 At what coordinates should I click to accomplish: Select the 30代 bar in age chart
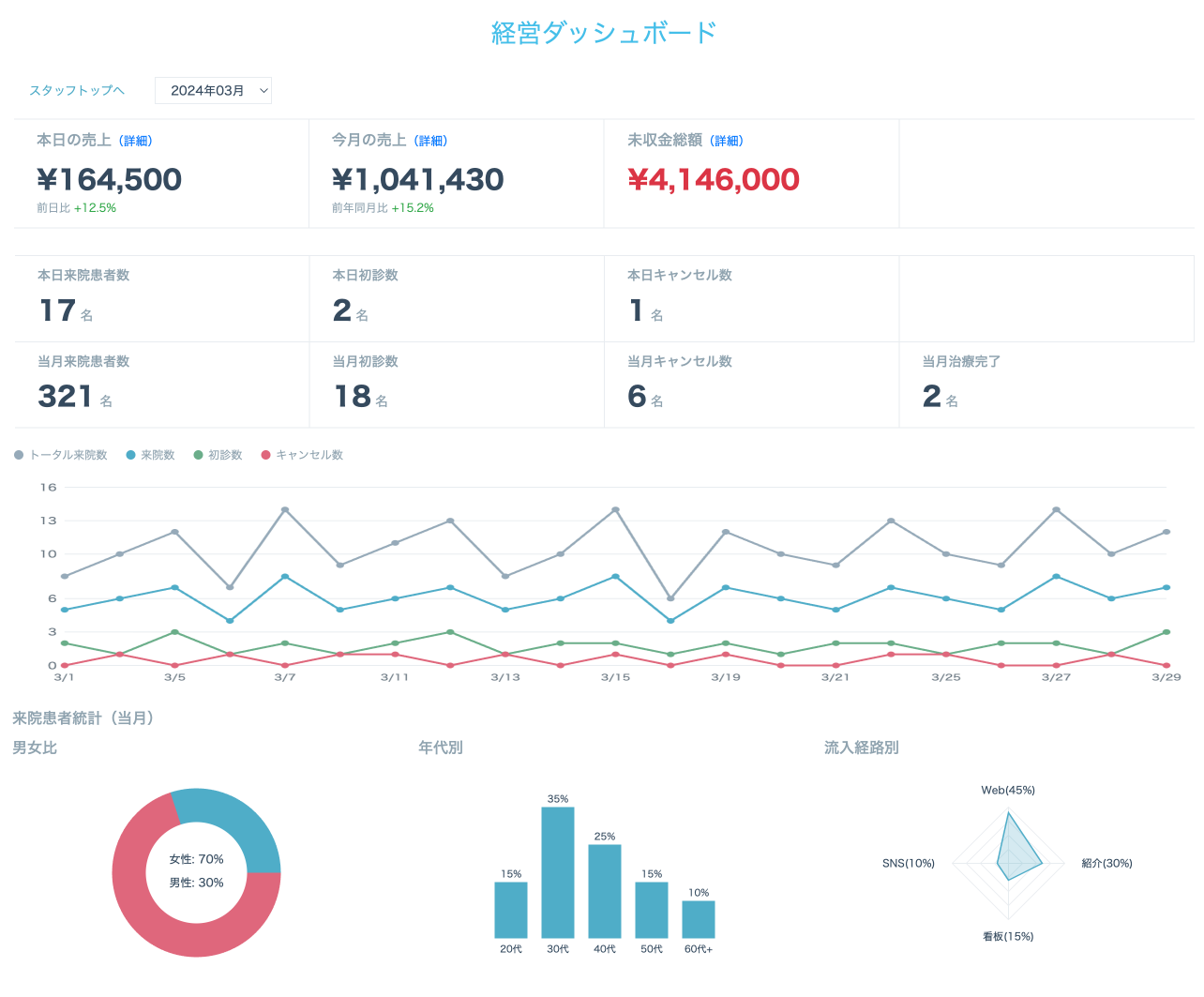tap(558, 872)
